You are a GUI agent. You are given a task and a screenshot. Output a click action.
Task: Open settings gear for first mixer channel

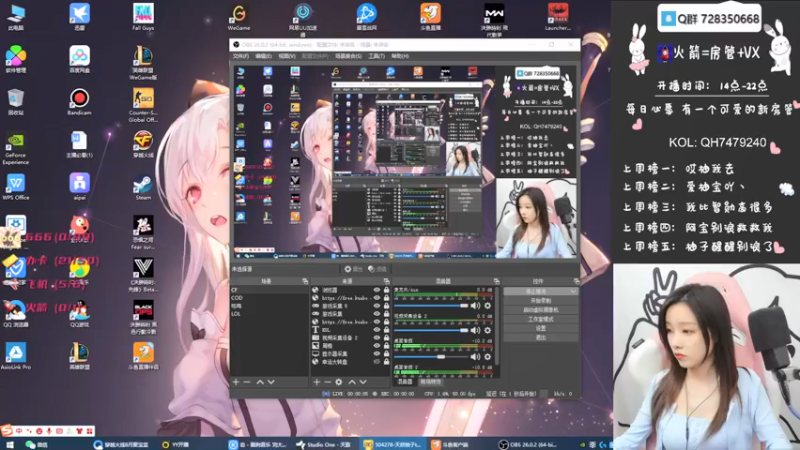[x=487, y=306]
